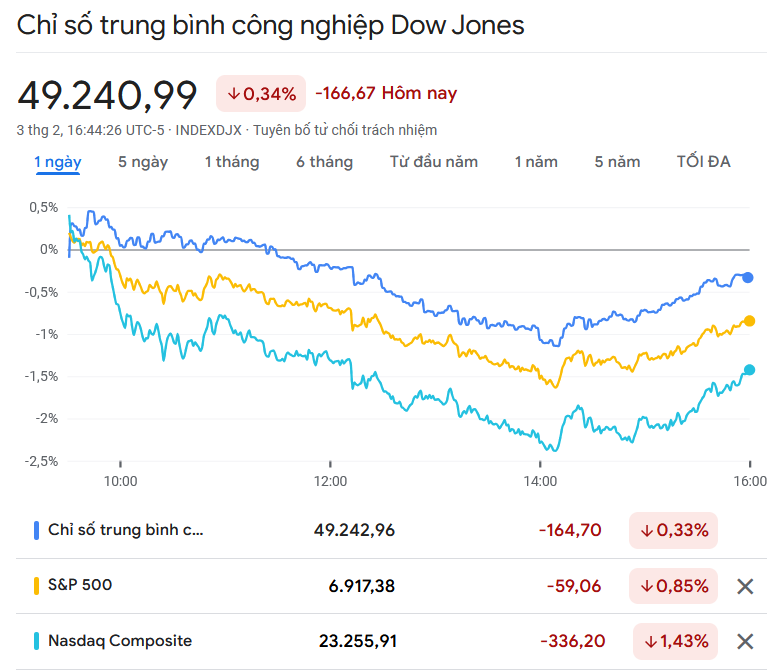Click the teal Nasdaq endpoint dot
The image size is (767, 672).
(749, 370)
